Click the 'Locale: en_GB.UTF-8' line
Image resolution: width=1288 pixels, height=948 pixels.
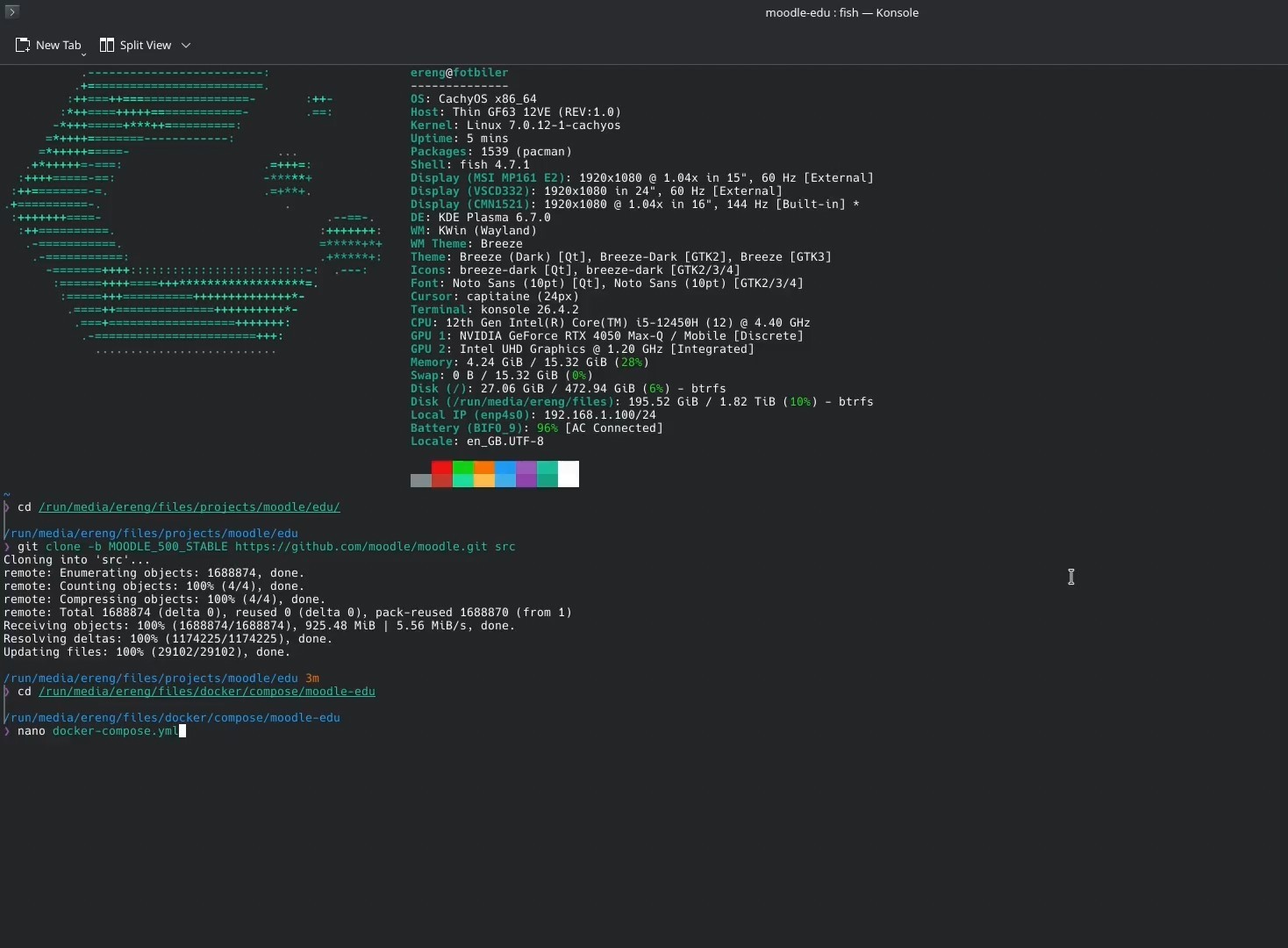click(477, 441)
